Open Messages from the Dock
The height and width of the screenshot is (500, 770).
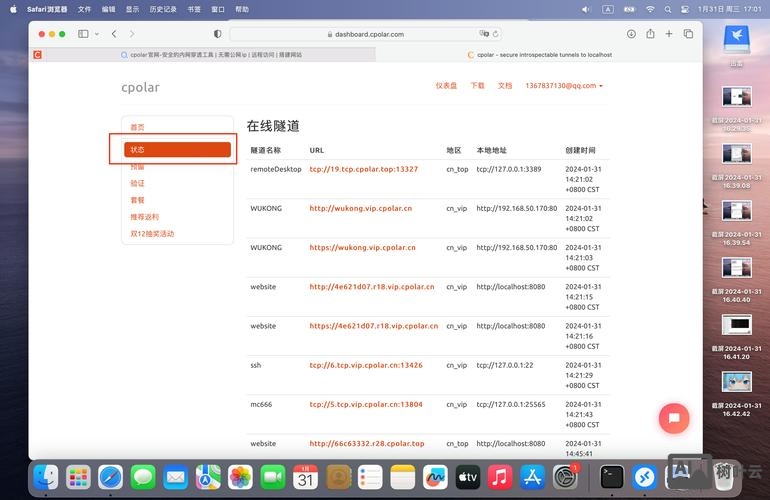(143, 477)
